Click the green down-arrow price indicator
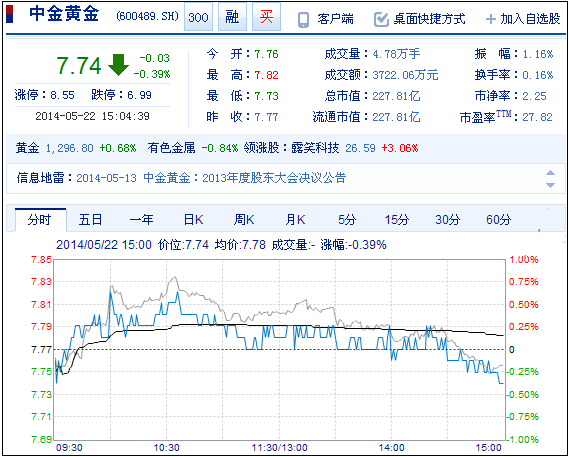The height and width of the screenshot is (457, 569). [119, 65]
